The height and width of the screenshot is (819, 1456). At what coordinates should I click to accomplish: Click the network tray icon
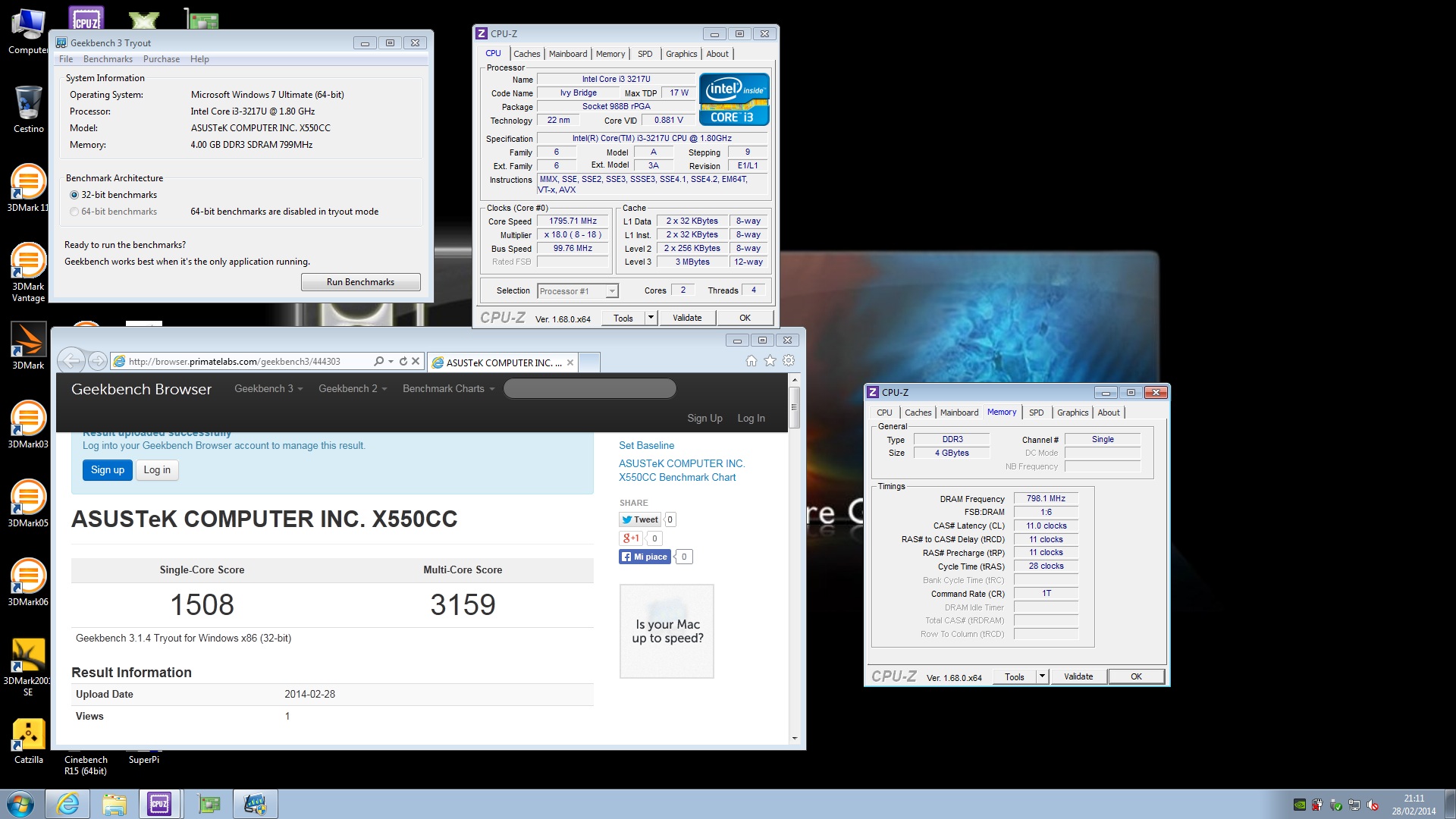click(1354, 805)
